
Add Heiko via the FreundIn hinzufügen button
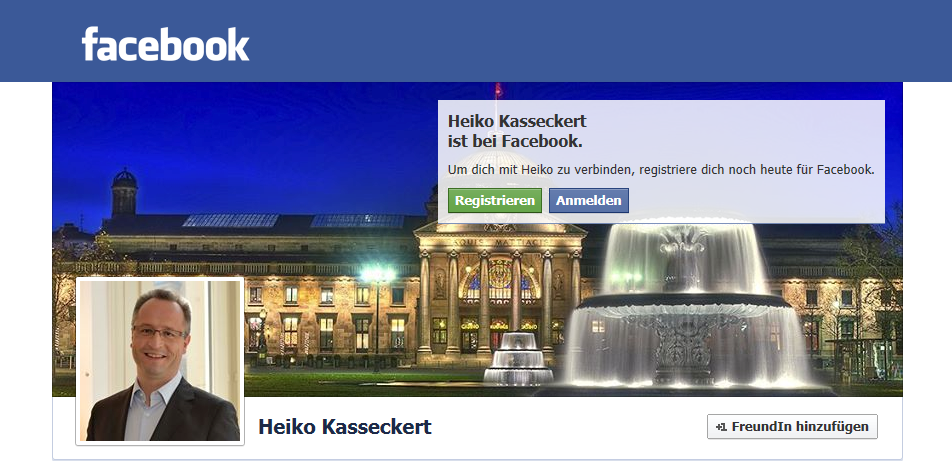tap(792, 427)
